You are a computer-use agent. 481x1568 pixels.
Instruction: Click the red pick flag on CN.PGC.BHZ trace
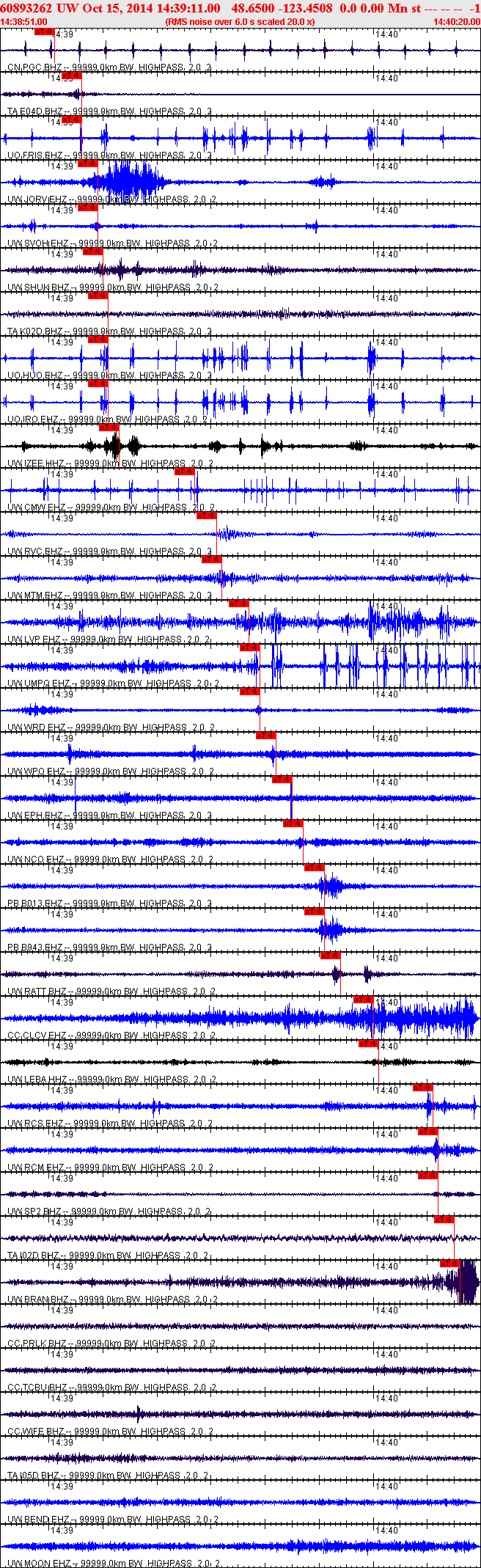point(45,32)
